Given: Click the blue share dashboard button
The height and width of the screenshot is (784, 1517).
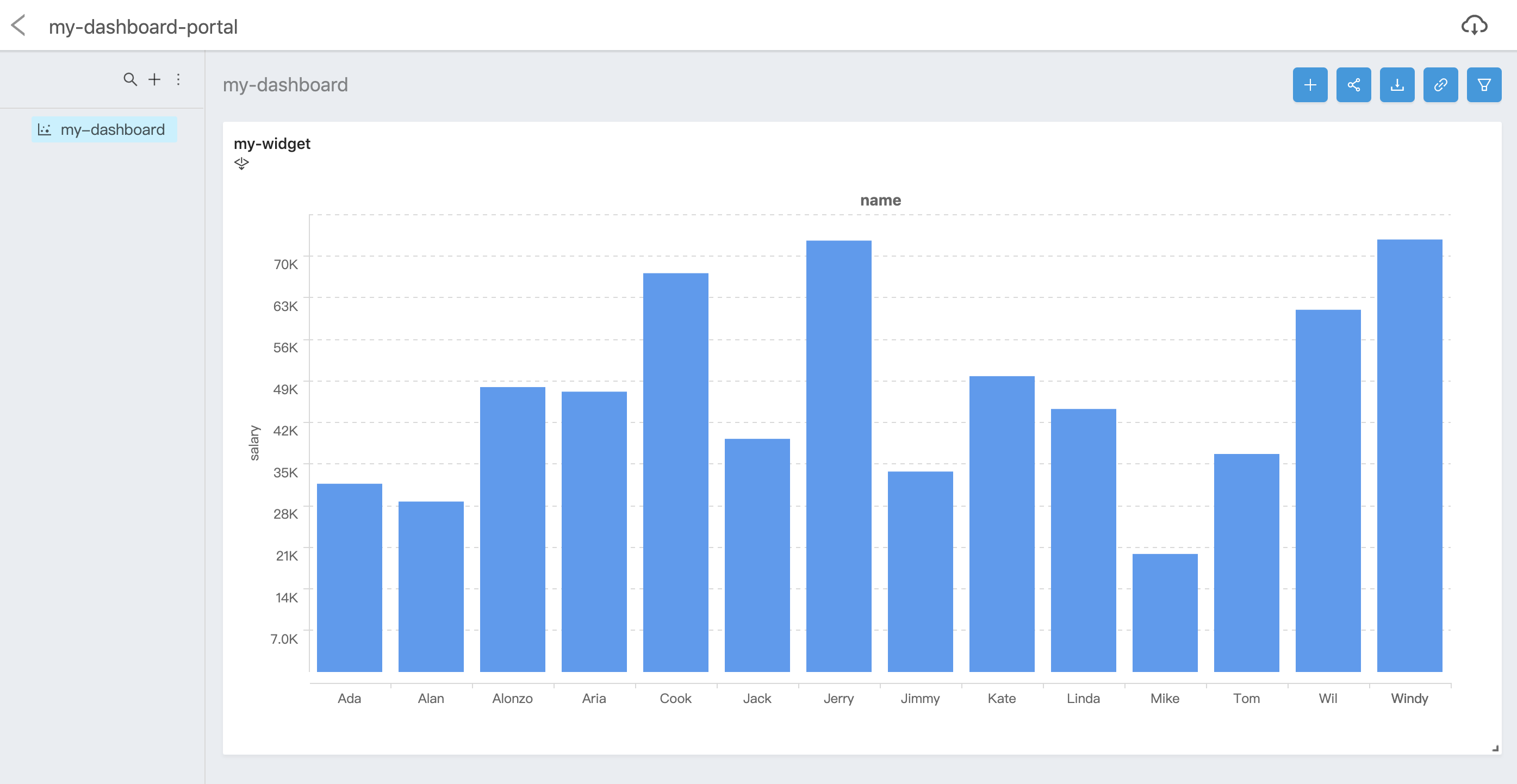Looking at the screenshot, I should [x=1353, y=85].
